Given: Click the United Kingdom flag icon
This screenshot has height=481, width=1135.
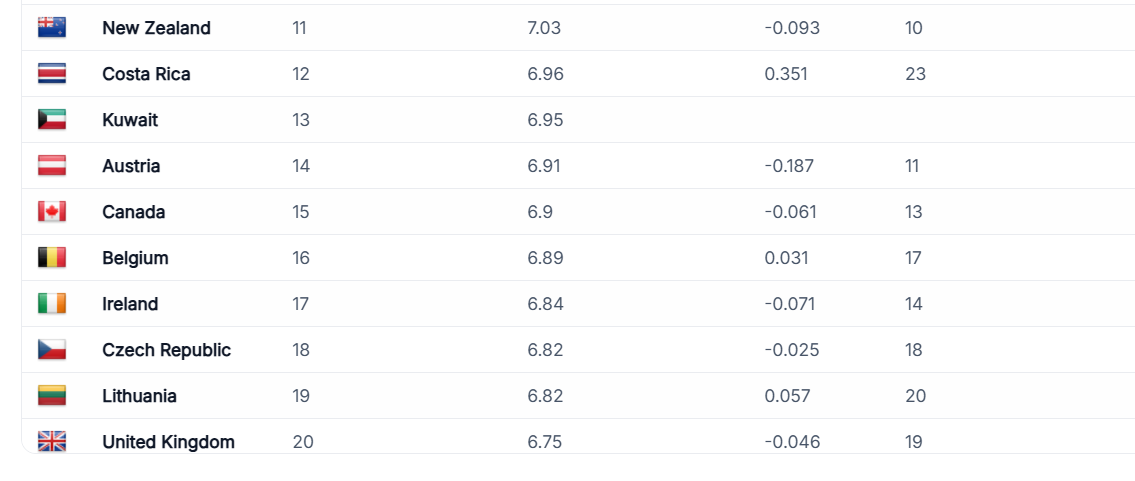Looking at the screenshot, I should click(52, 441).
